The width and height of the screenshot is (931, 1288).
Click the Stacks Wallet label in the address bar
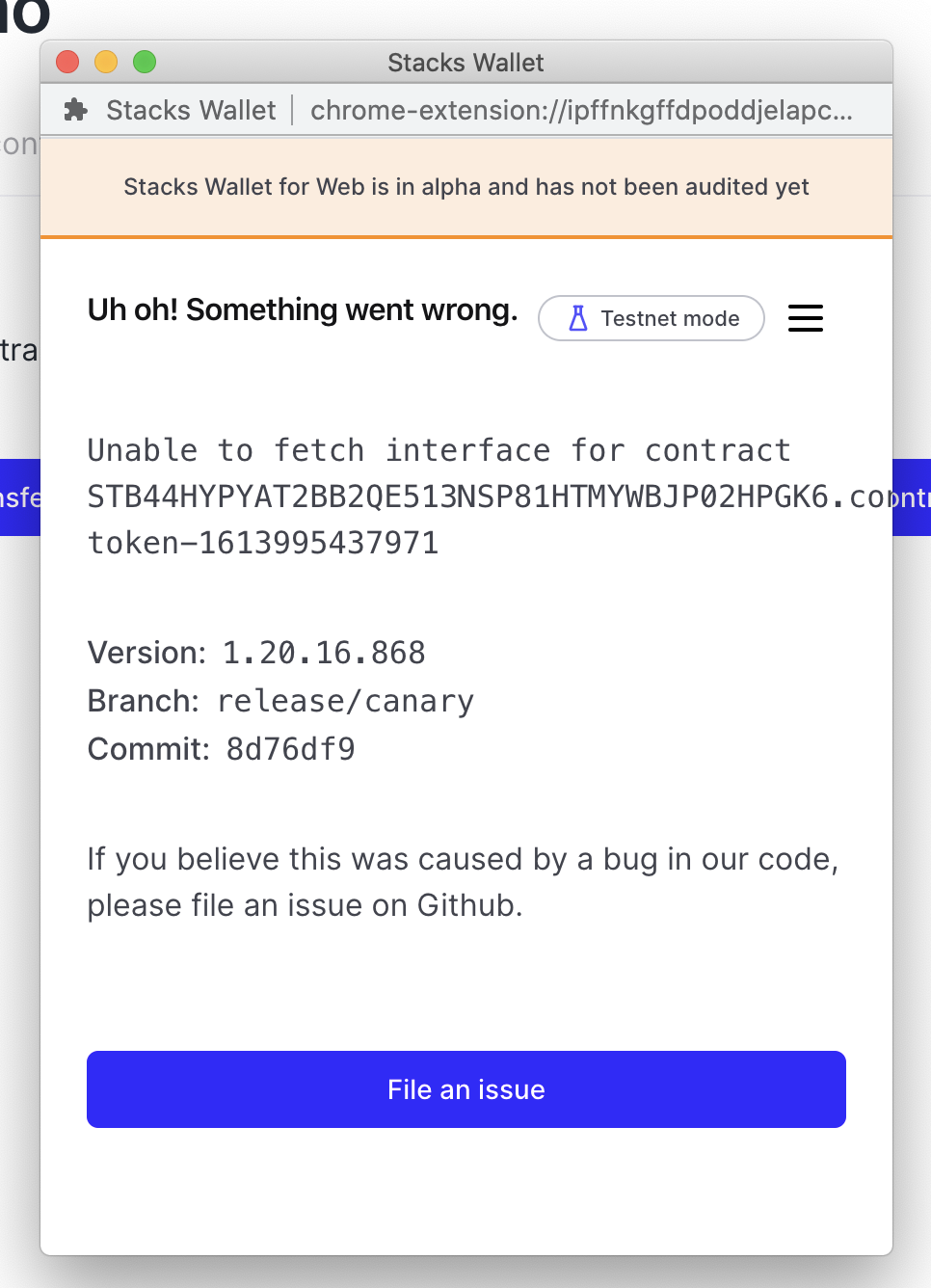click(x=190, y=110)
